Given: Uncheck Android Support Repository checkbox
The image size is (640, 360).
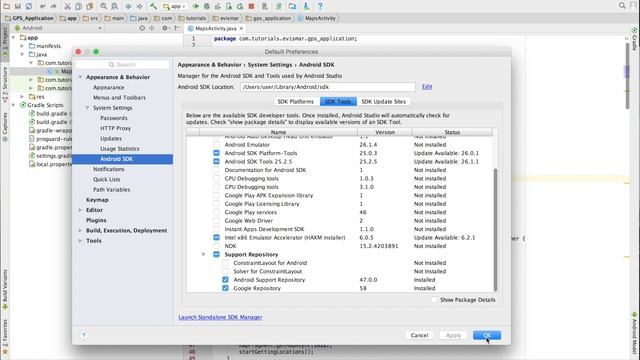Looking at the screenshot, I should point(225,280).
